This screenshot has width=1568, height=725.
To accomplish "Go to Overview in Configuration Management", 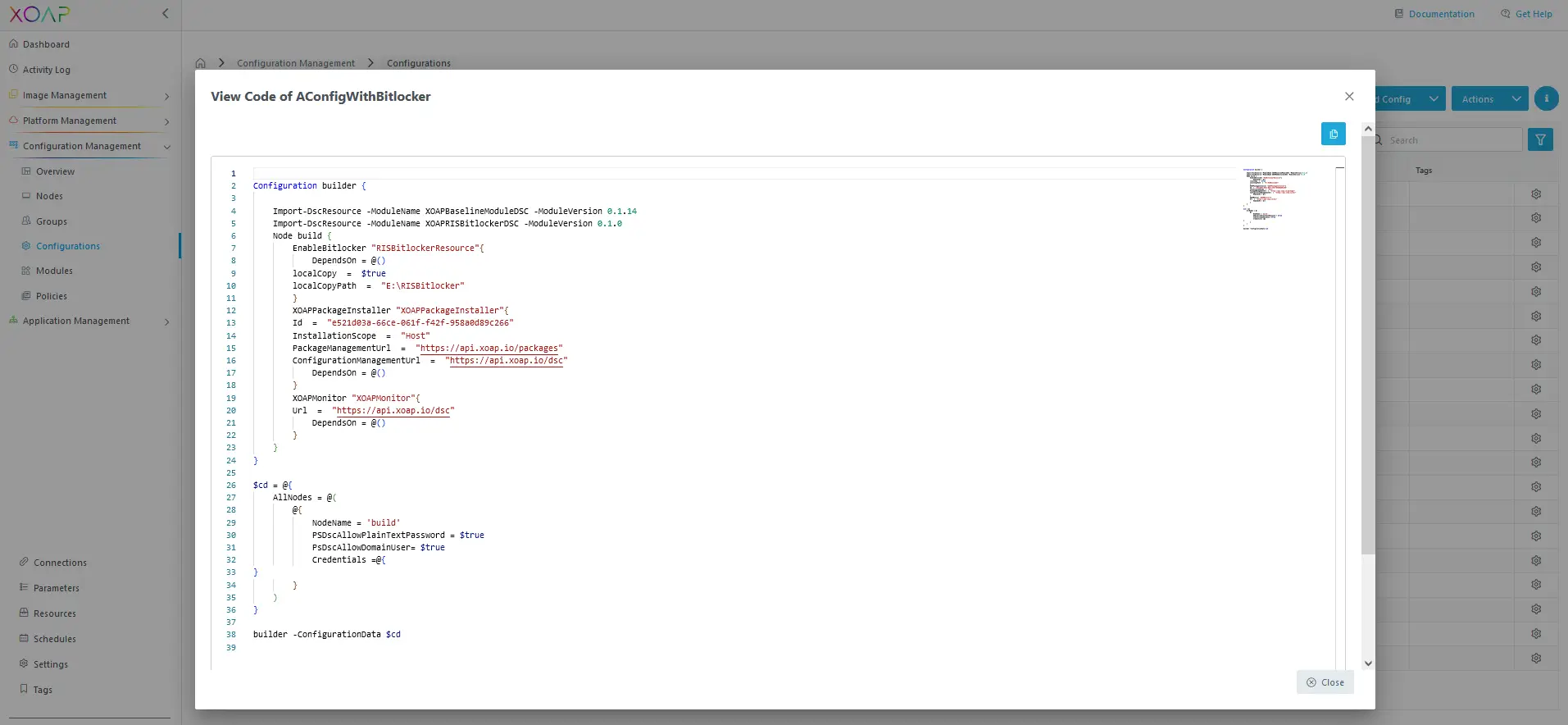I will [55, 171].
